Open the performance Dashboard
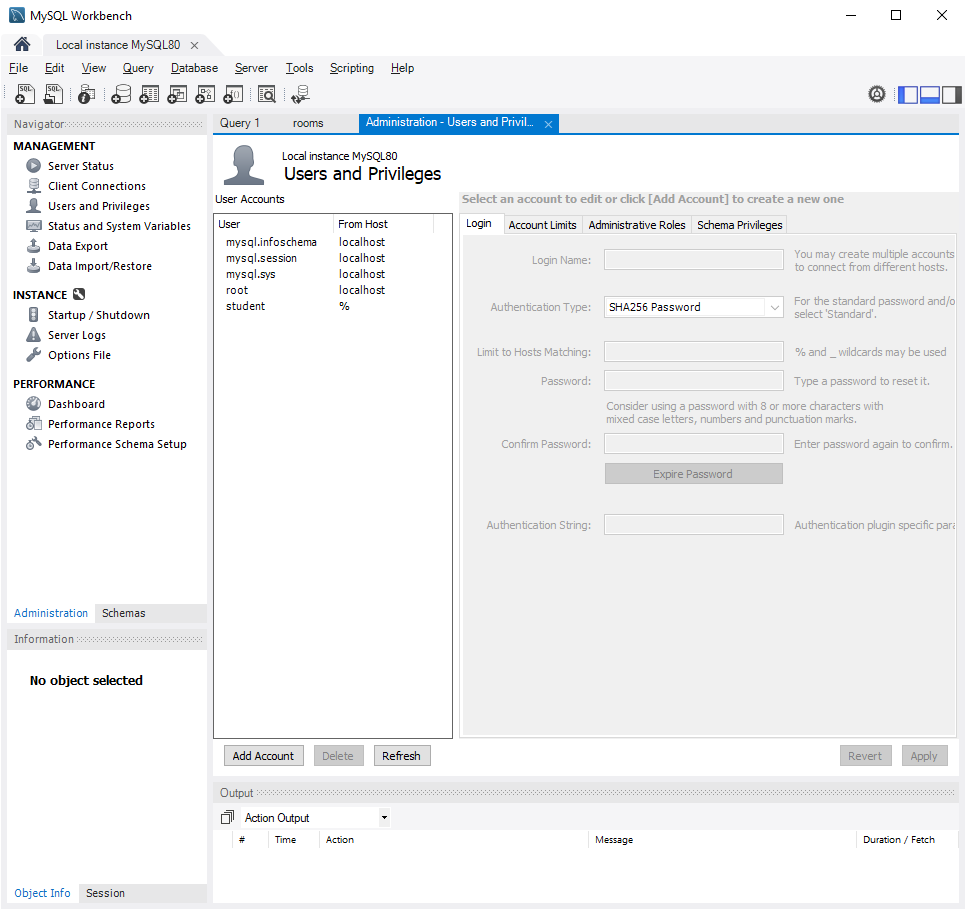The image size is (966, 910). point(76,404)
